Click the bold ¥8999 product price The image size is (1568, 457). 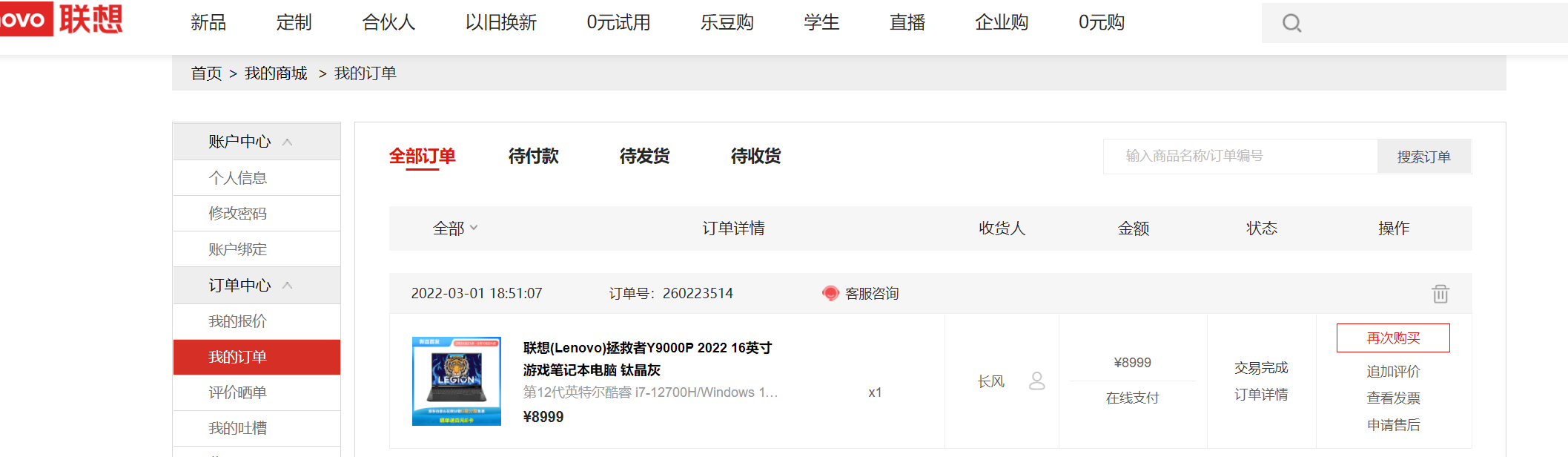[543, 417]
